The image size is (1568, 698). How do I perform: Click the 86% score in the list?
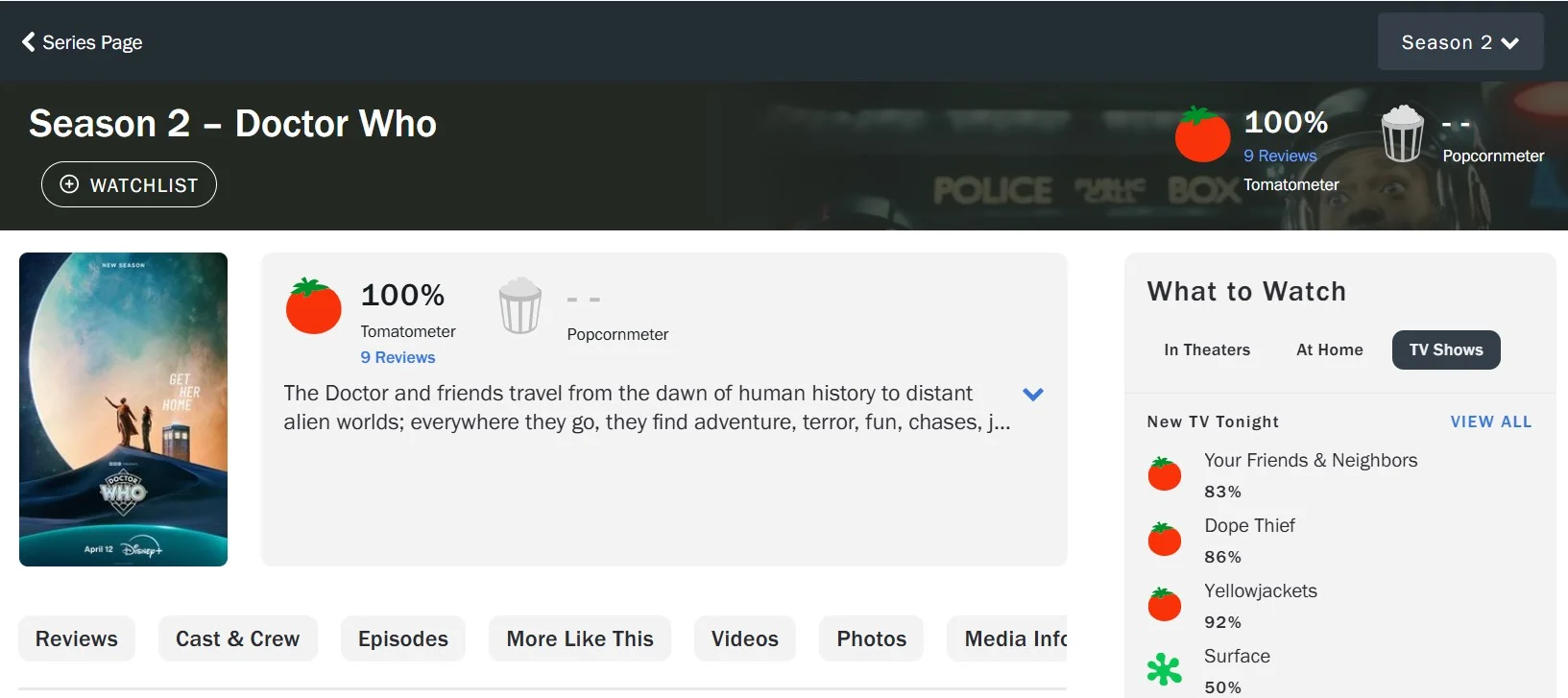pos(1222,557)
